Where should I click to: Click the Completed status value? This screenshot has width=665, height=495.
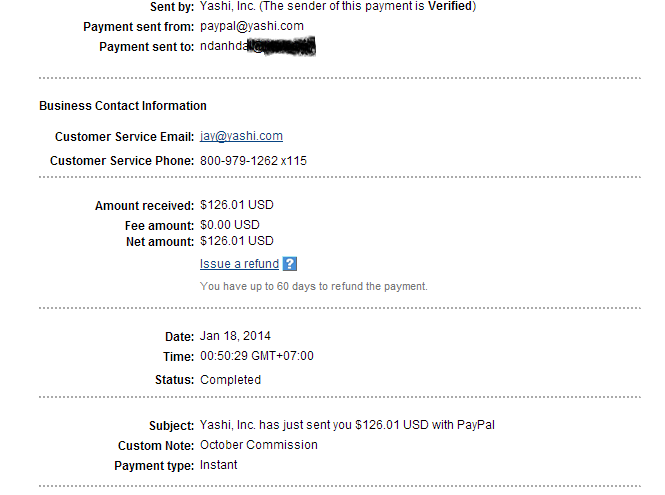click(230, 380)
